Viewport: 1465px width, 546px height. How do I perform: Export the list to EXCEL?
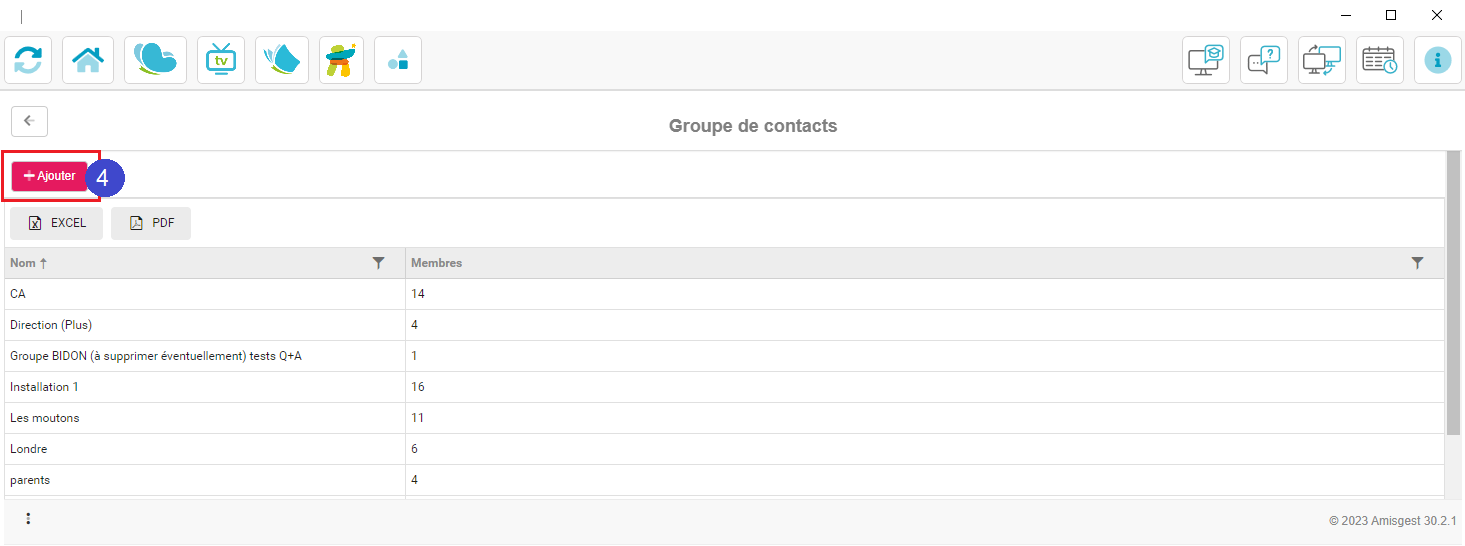tap(56, 223)
